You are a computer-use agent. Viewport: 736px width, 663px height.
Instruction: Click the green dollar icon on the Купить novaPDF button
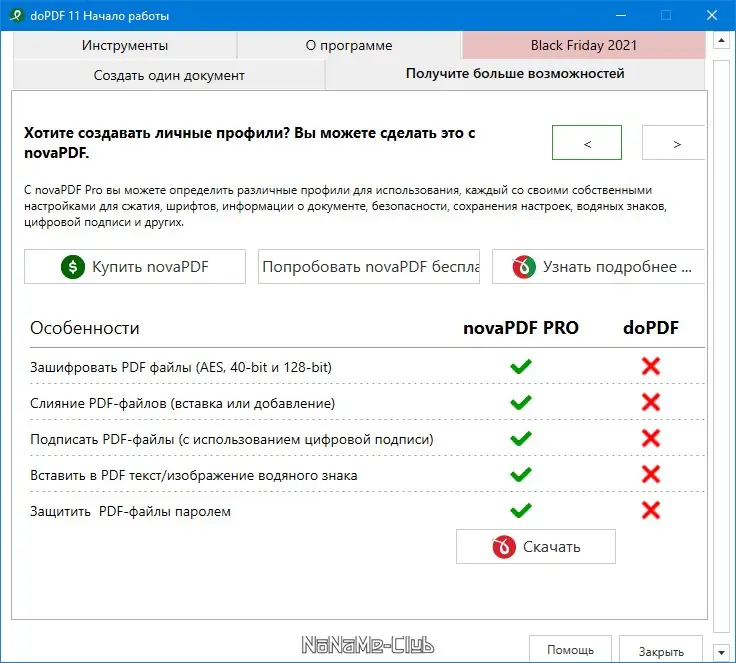point(73,267)
